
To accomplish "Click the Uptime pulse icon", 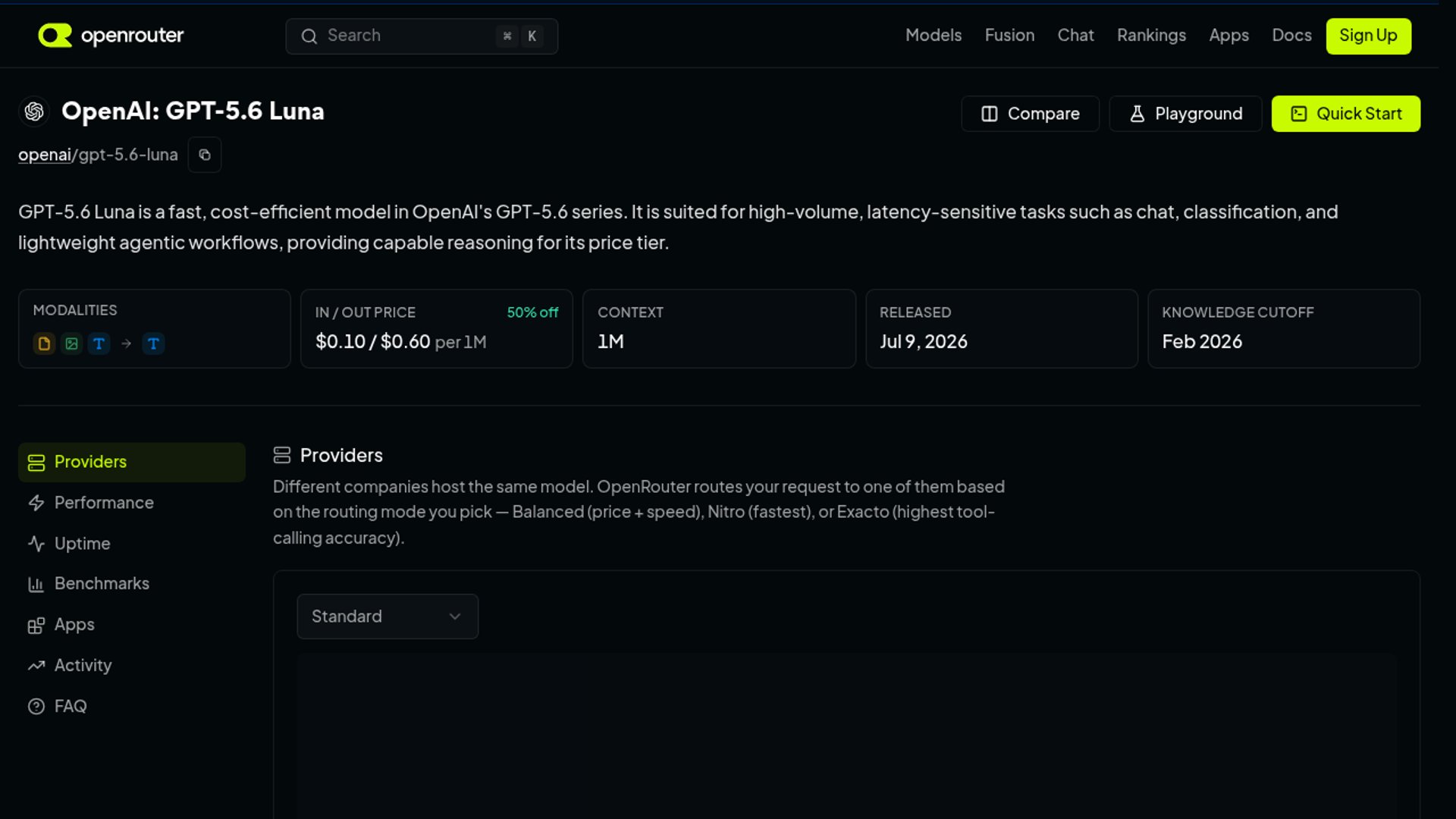I will click(x=36, y=544).
